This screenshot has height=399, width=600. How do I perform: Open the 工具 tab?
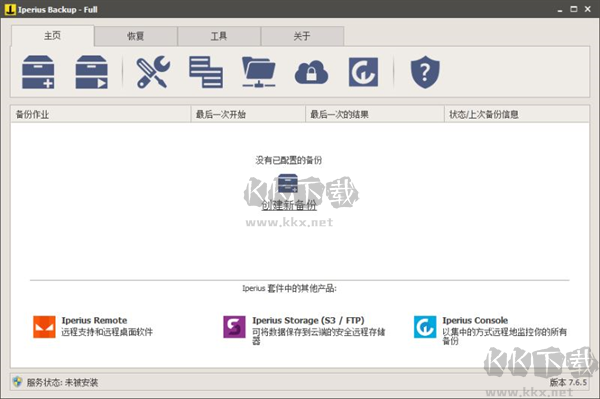(219, 36)
